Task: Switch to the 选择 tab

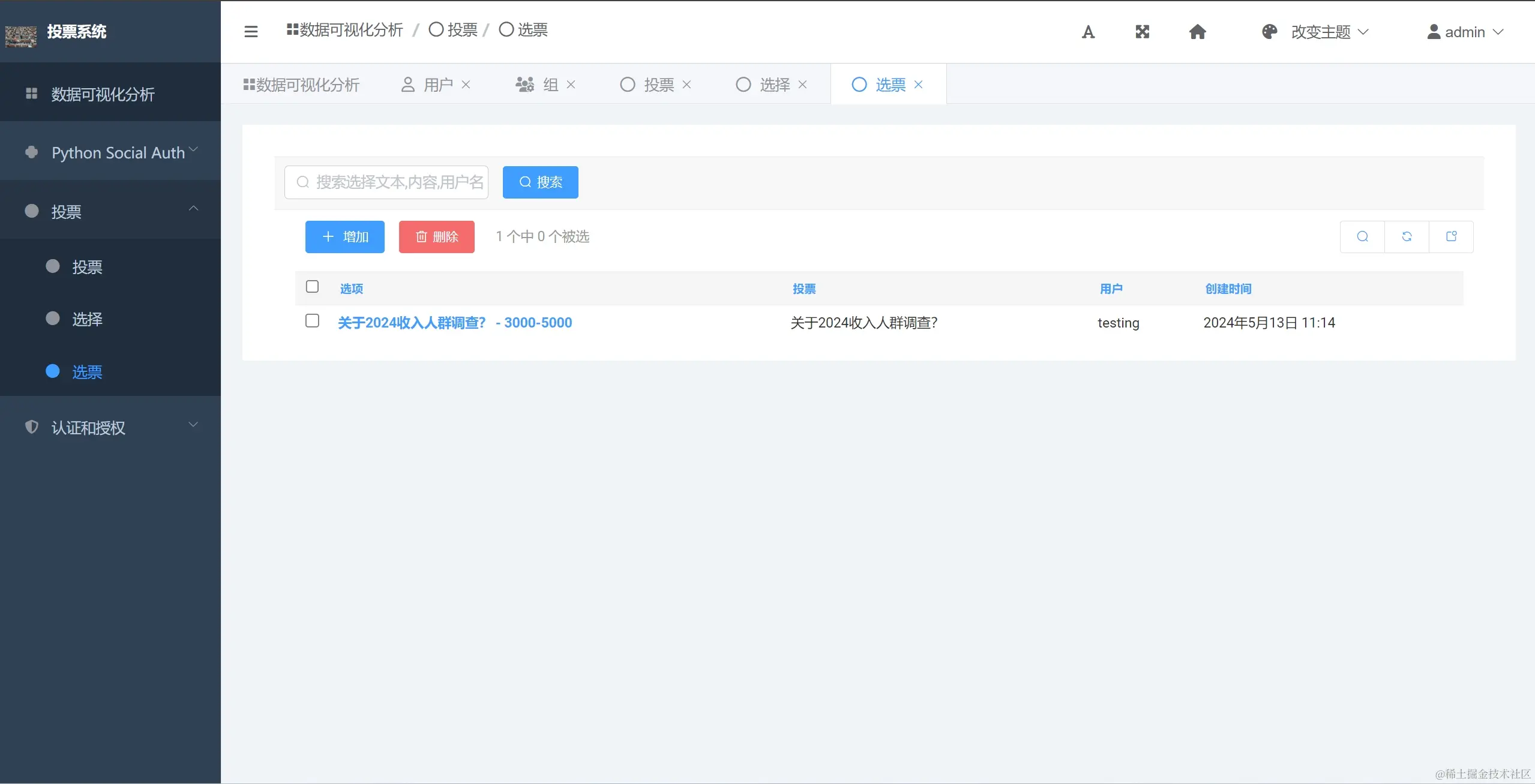Action: [774, 85]
